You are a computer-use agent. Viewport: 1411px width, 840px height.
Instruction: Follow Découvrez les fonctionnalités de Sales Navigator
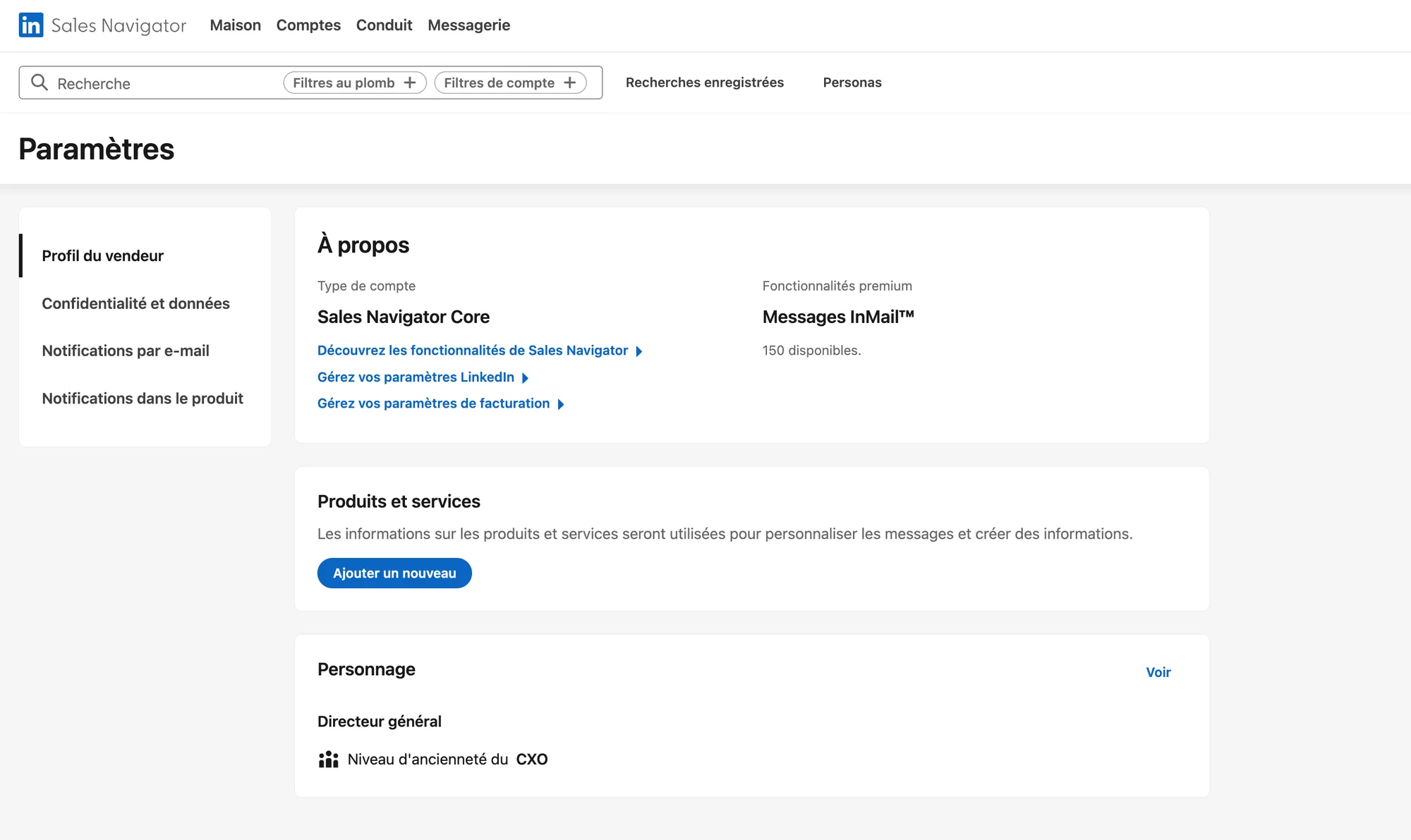coord(473,351)
